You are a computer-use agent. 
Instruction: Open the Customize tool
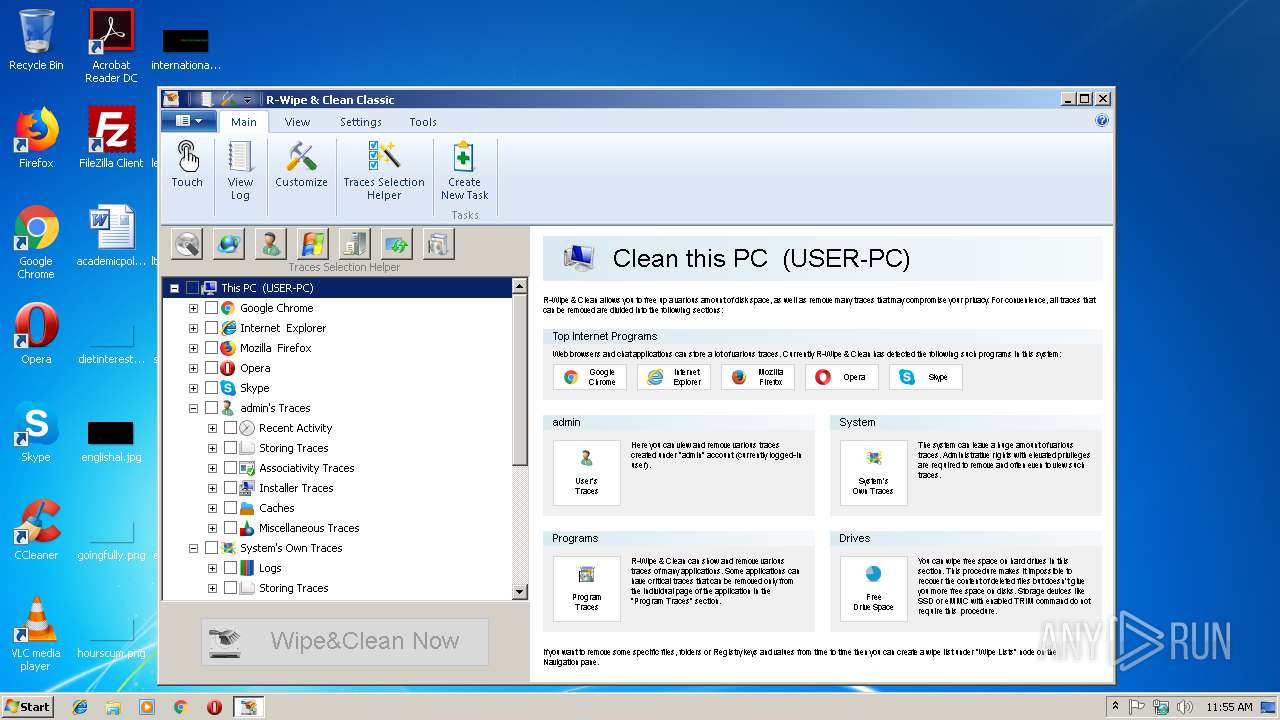301,164
